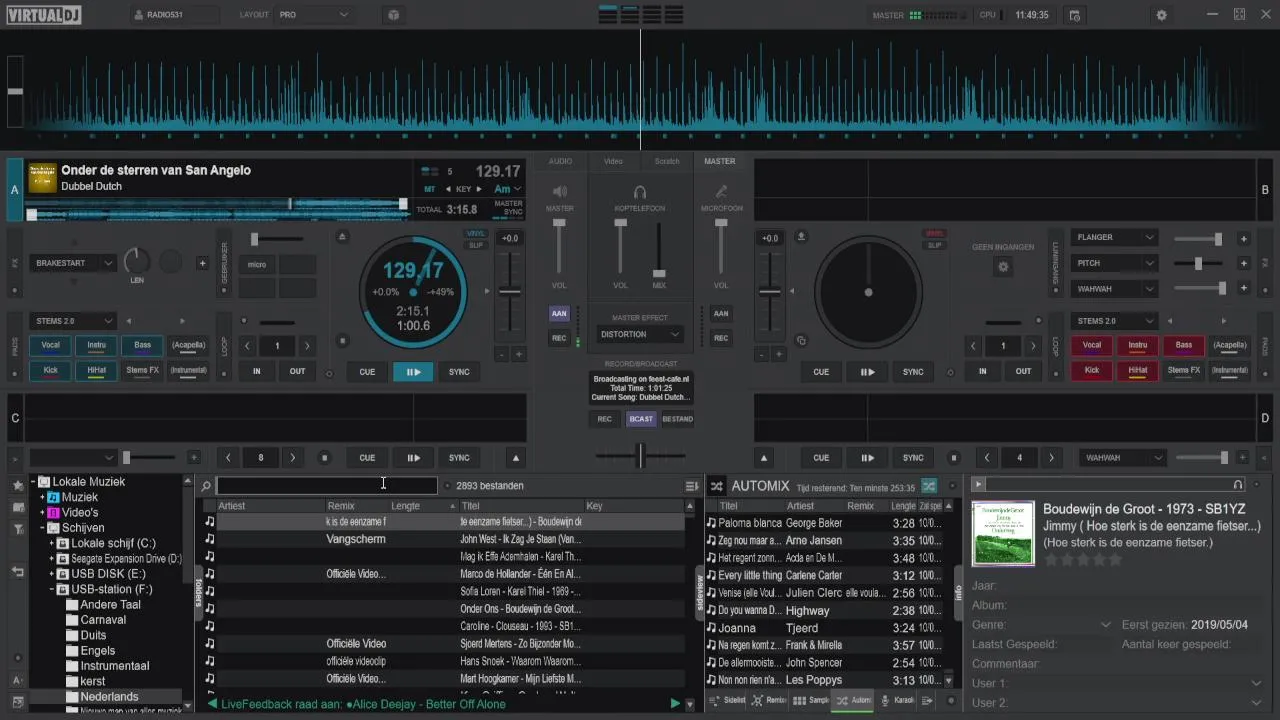Click the up-arrow load icon on deck D
The image size is (1280, 720).
[764, 458]
